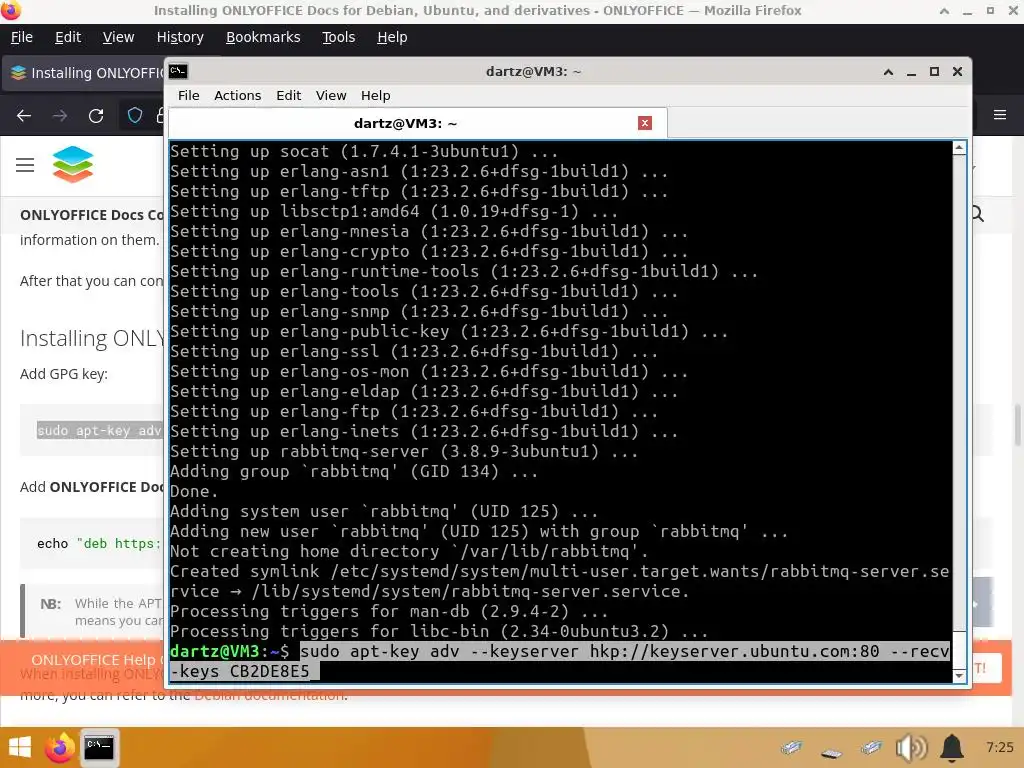Open Firefox Help menu
The height and width of the screenshot is (768, 1024).
(392, 37)
